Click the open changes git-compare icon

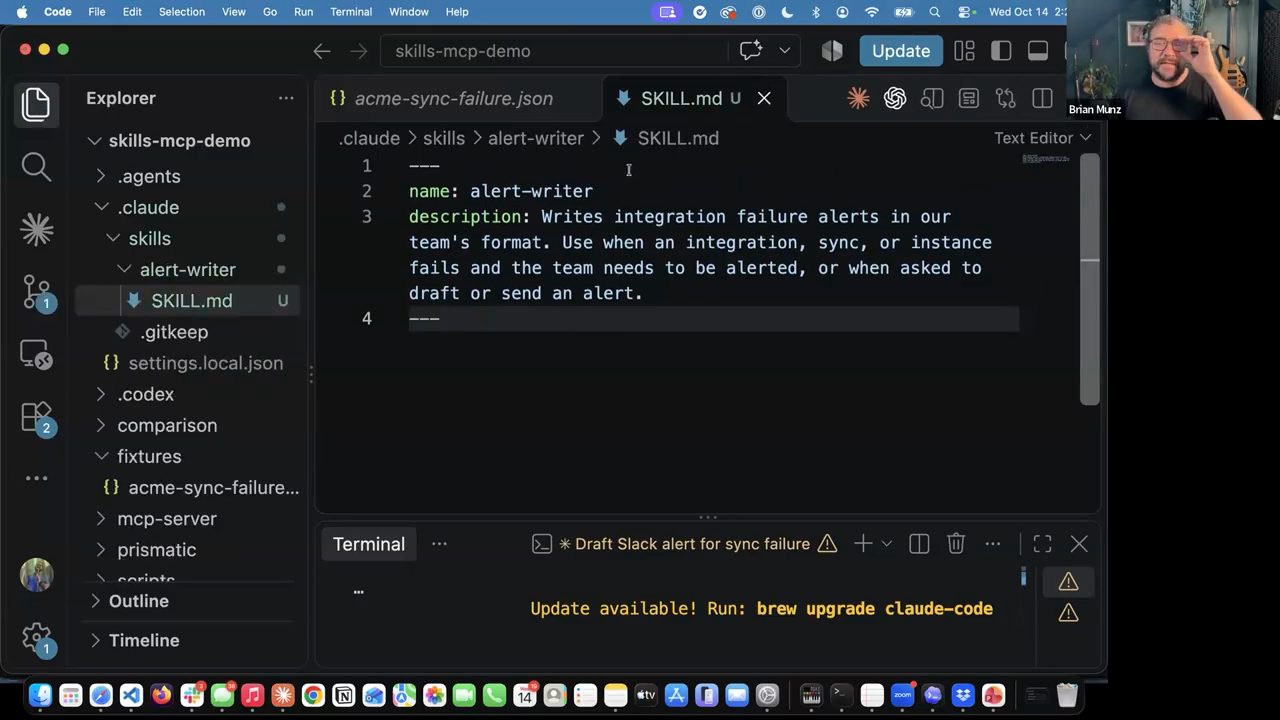tap(1006, 98)
